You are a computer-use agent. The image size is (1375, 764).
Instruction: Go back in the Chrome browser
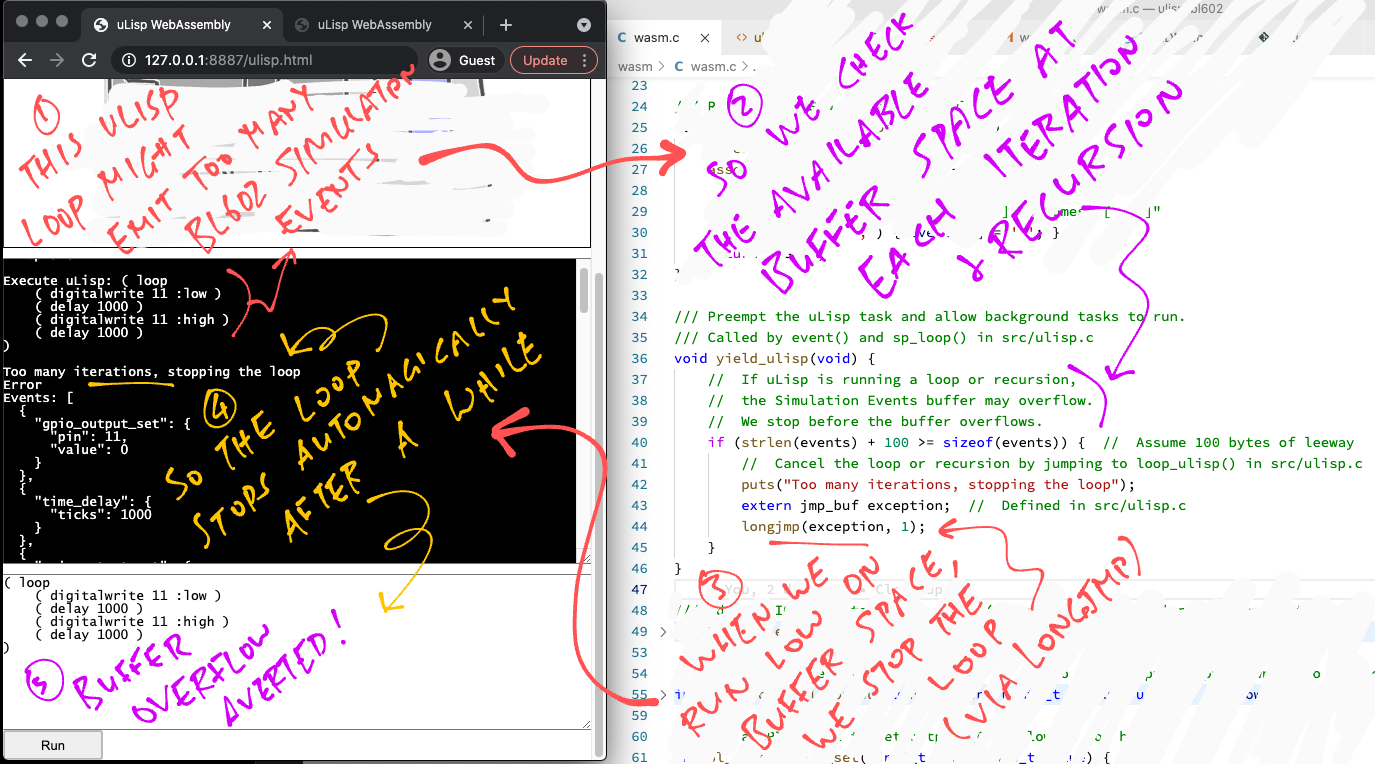tap(25, 60)
